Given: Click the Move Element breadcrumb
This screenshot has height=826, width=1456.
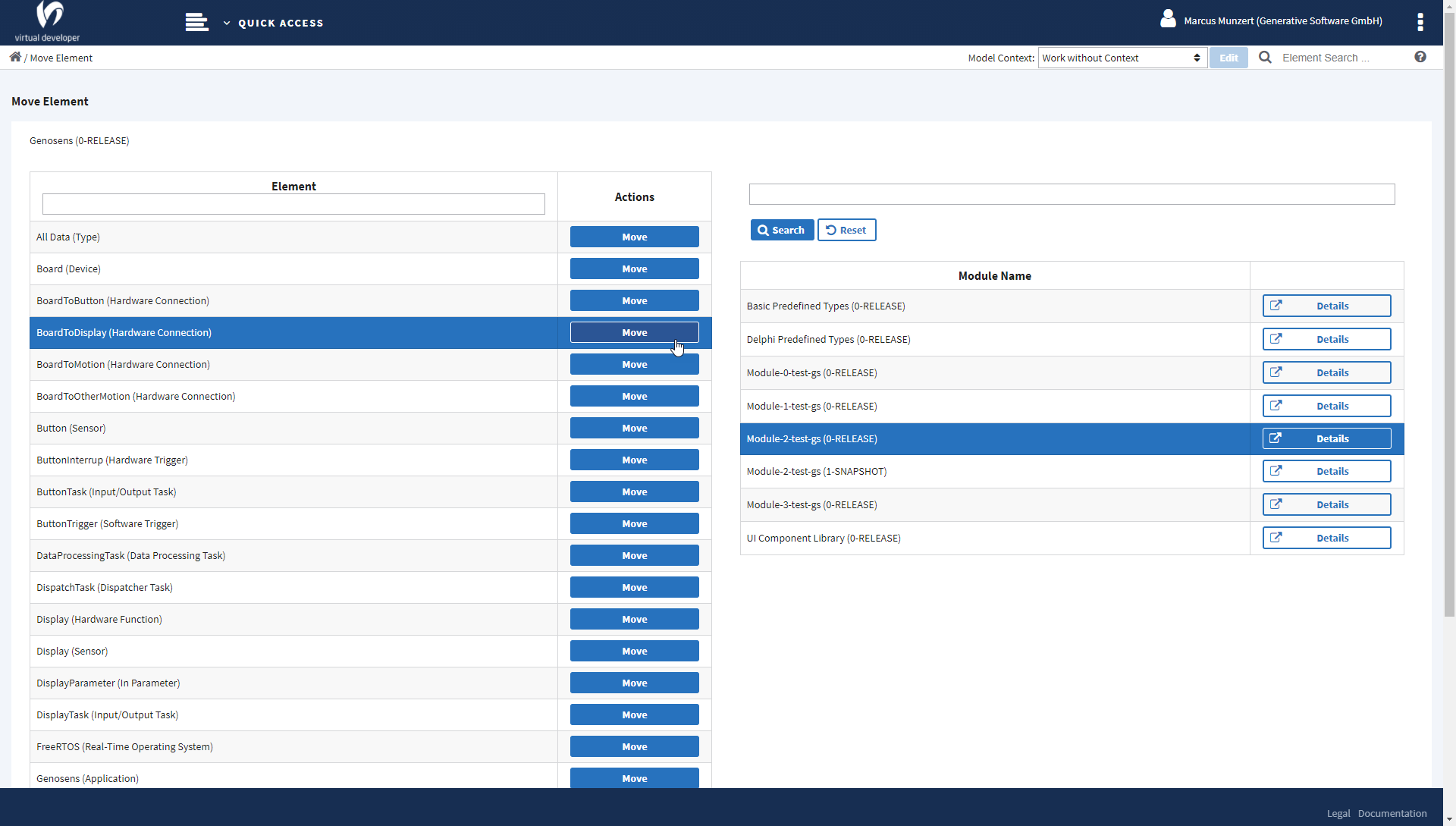Looking at the screenshot, I should pos(61,58).
